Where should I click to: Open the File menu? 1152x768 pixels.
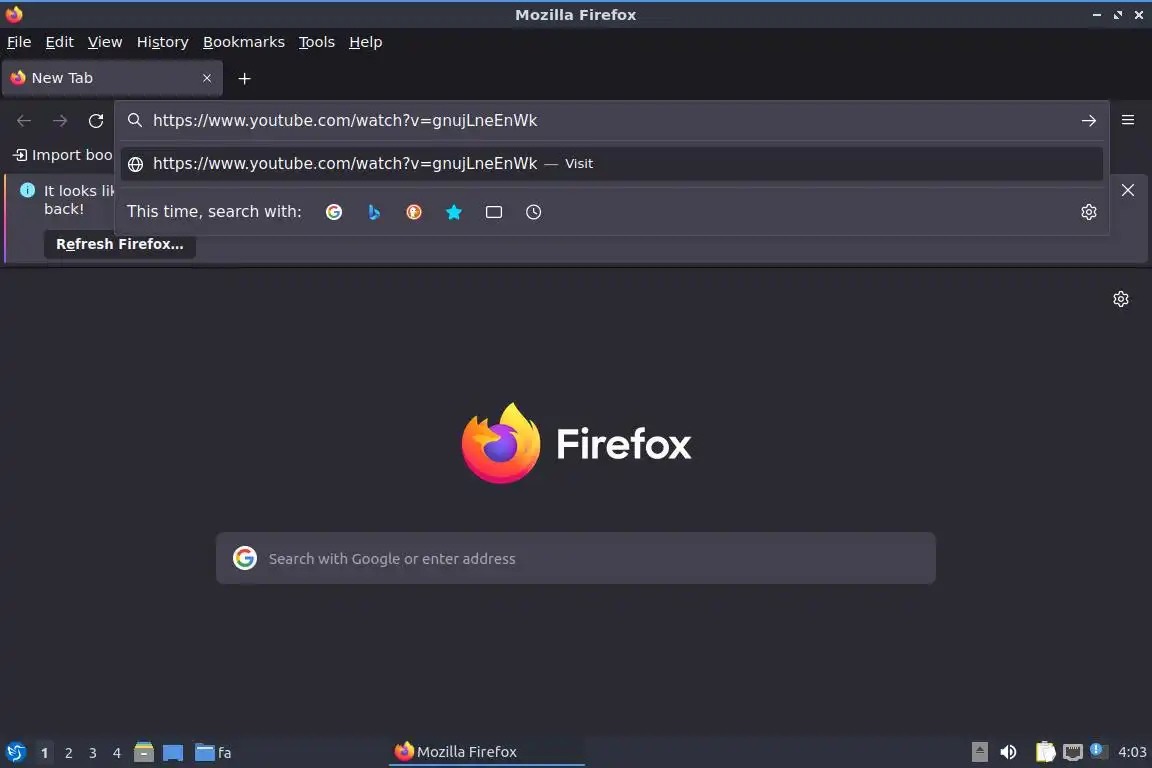click(x=19, y=43)
